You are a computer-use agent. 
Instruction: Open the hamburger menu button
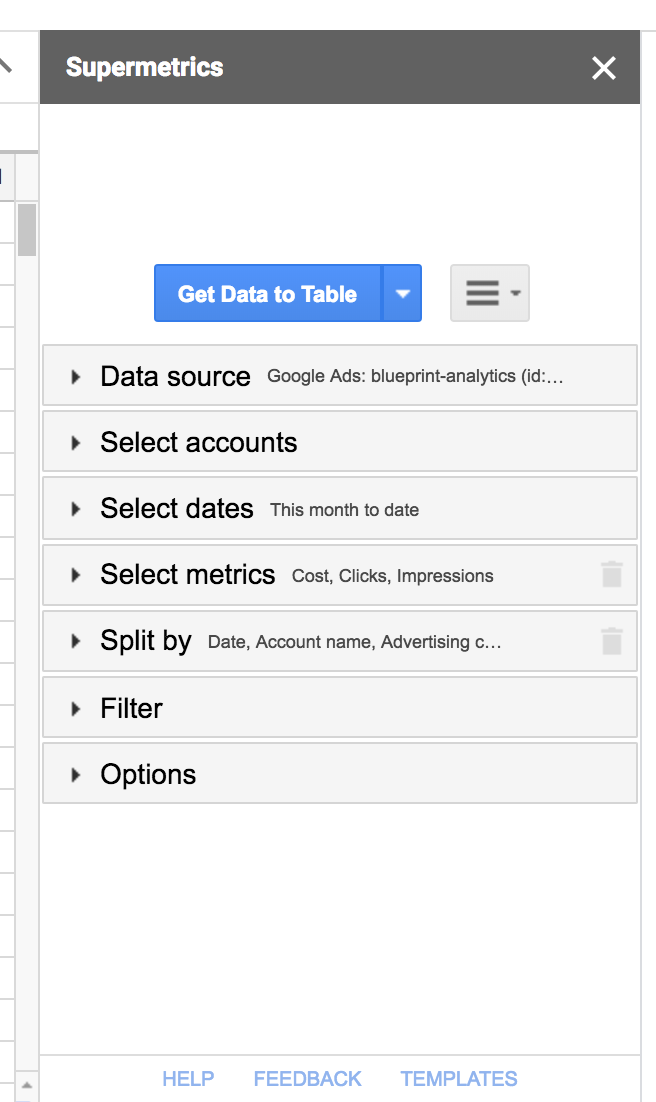[x=489, y=293]
